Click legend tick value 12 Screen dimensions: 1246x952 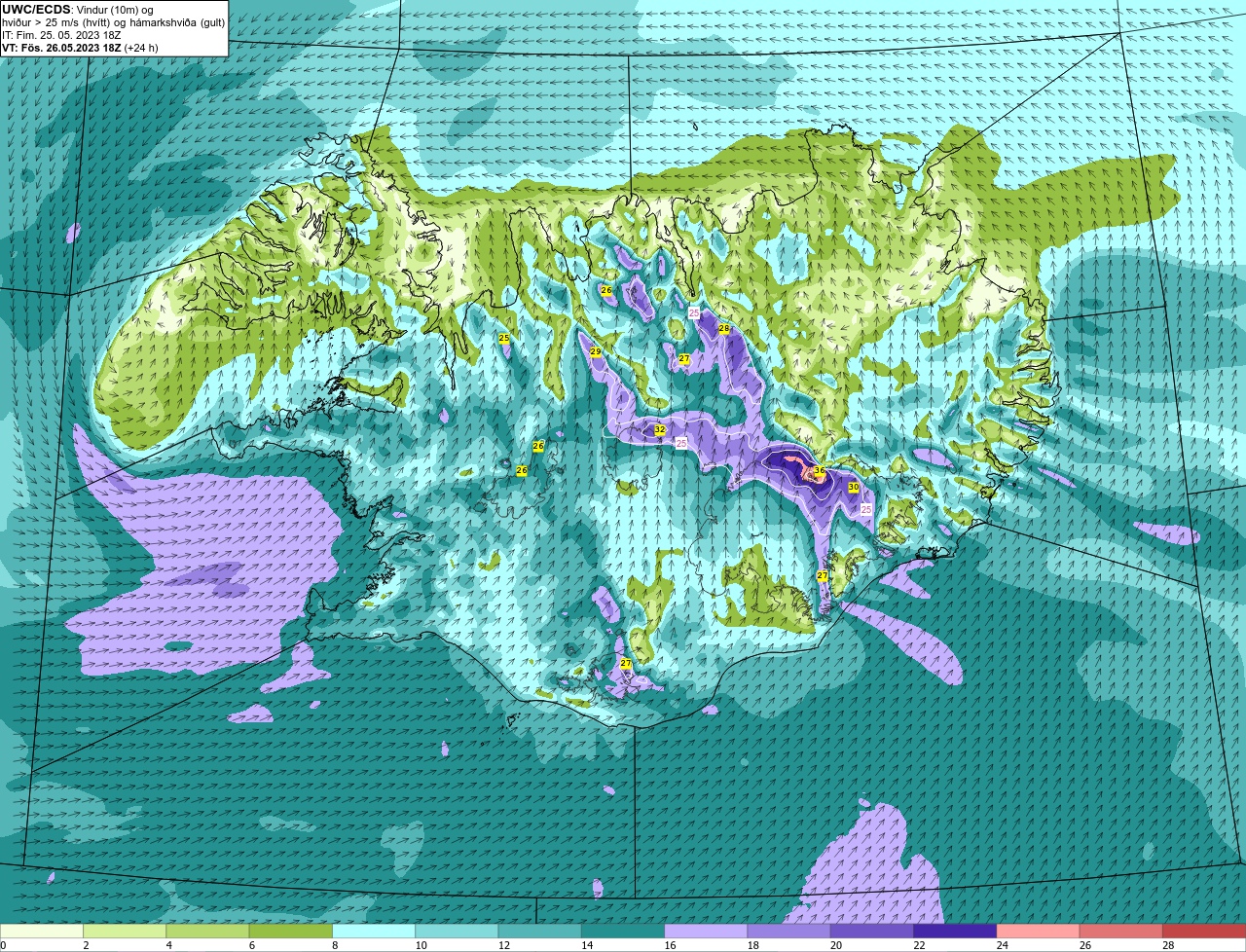tap(503, 945)
